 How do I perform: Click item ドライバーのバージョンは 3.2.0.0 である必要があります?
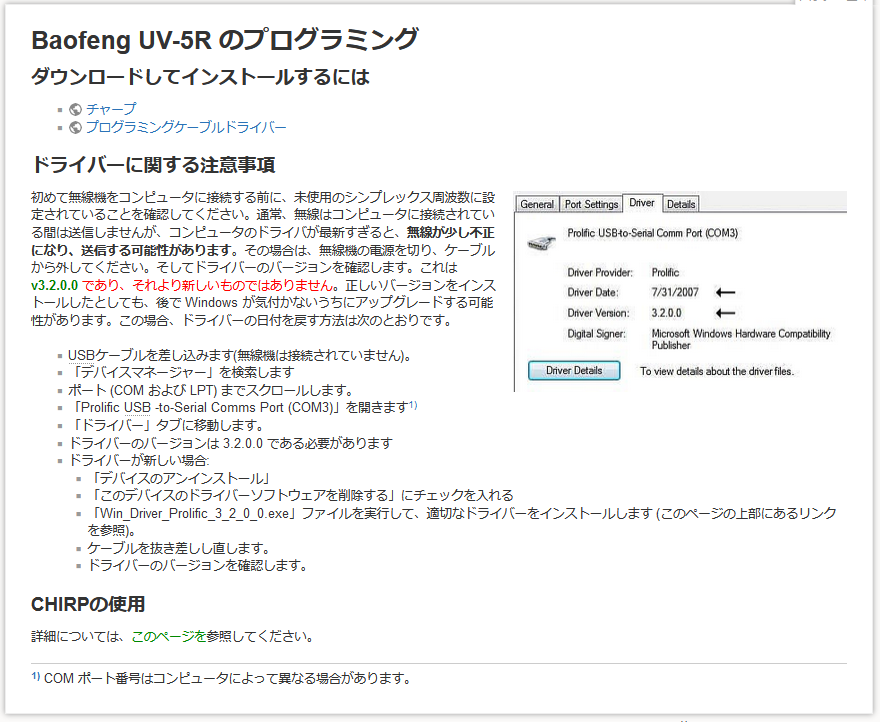(x=230, y=443)
